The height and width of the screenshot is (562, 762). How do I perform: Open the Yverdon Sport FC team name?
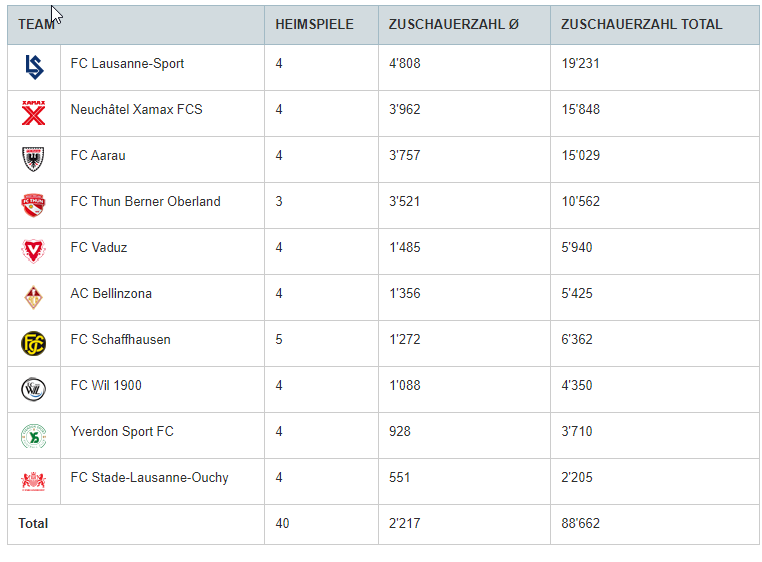pyautogui.click(x=122, y=432)
